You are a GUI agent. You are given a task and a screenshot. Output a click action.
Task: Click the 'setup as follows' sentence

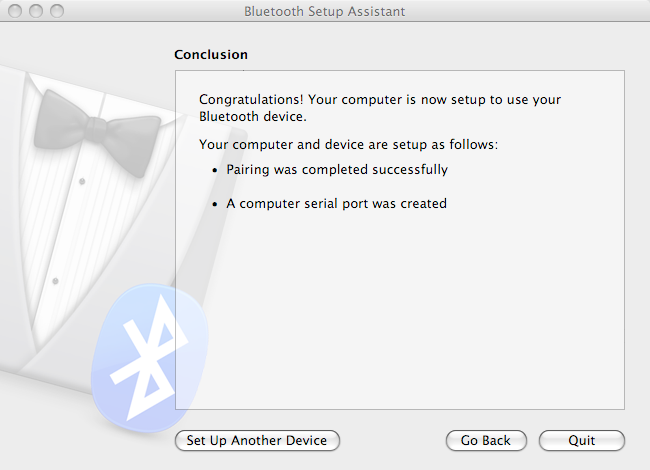click(x=348, y=145)
